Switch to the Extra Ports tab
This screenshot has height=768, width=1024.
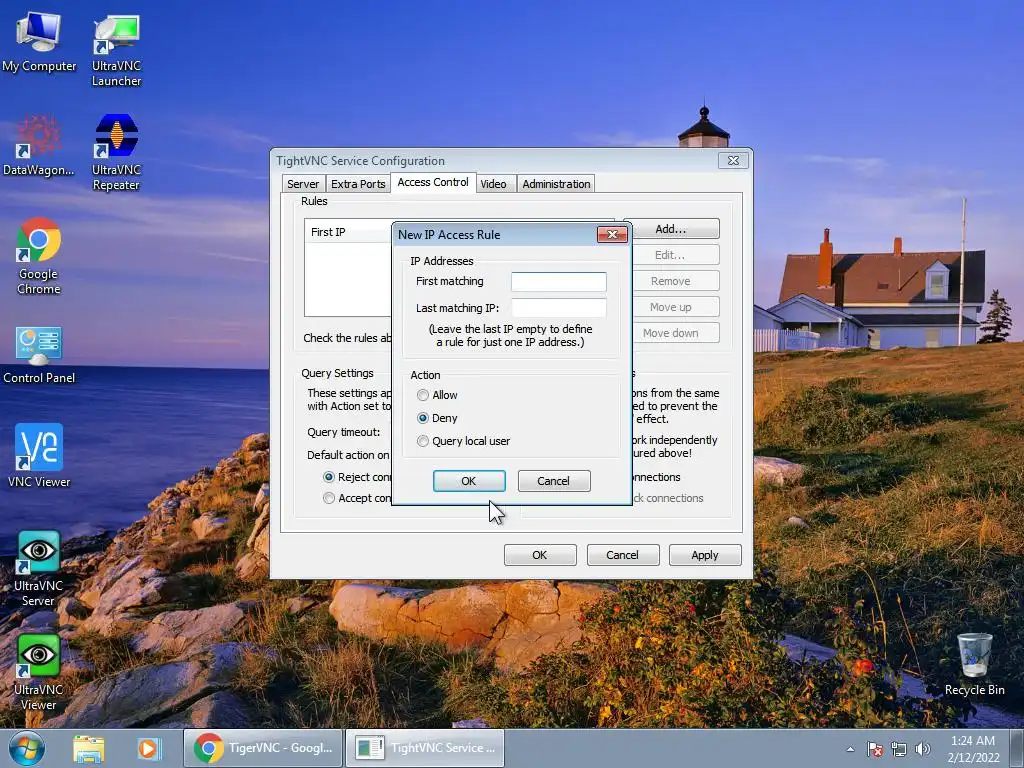point(358,184)
